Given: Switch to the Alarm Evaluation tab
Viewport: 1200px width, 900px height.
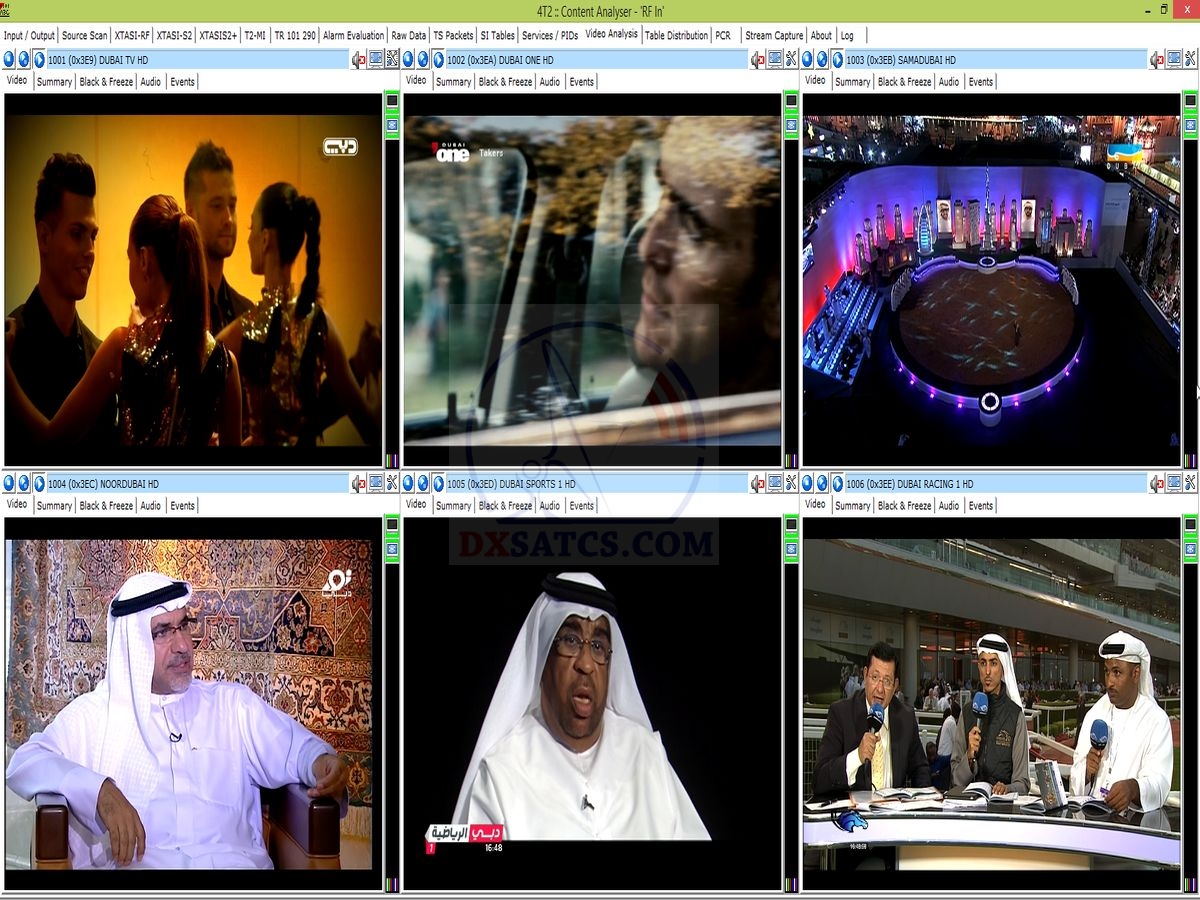Looking at the screenshot, I should [x=353, y=35].
